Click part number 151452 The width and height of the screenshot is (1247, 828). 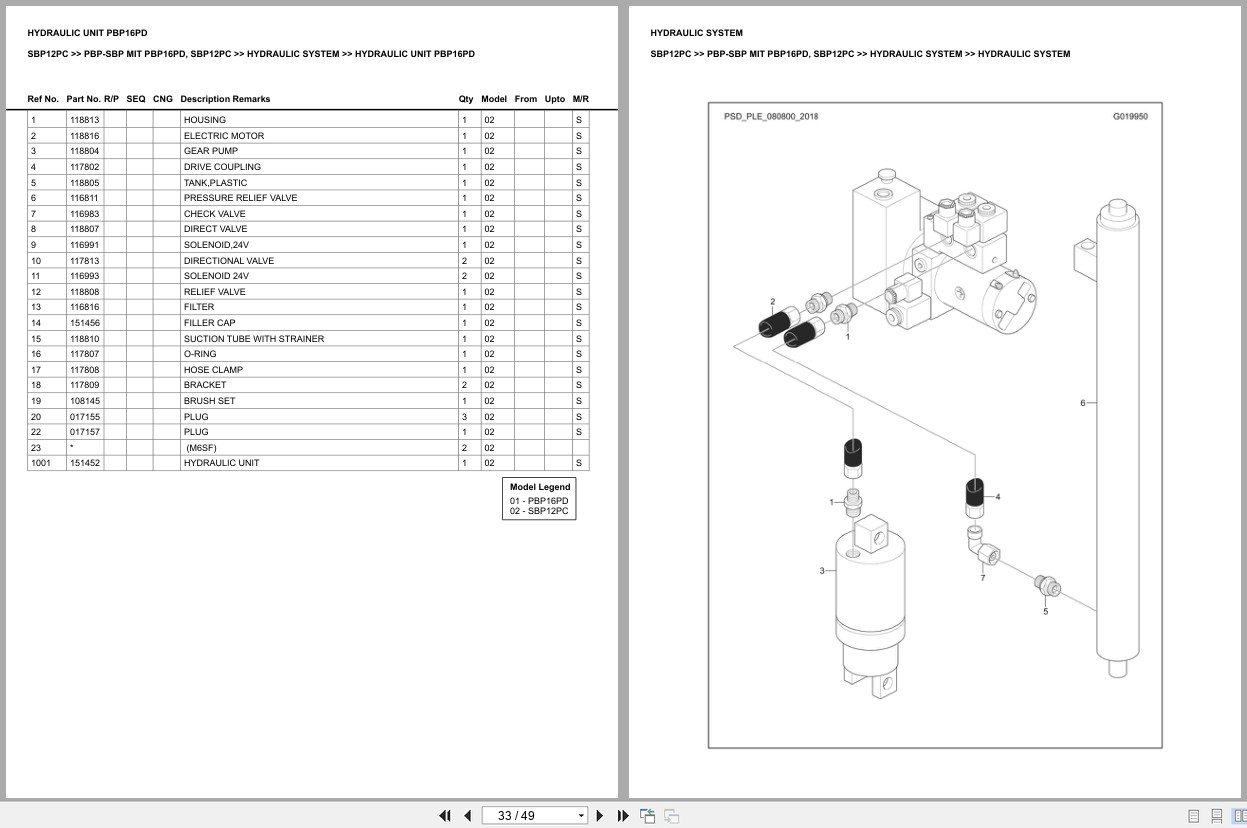(85, 463)
